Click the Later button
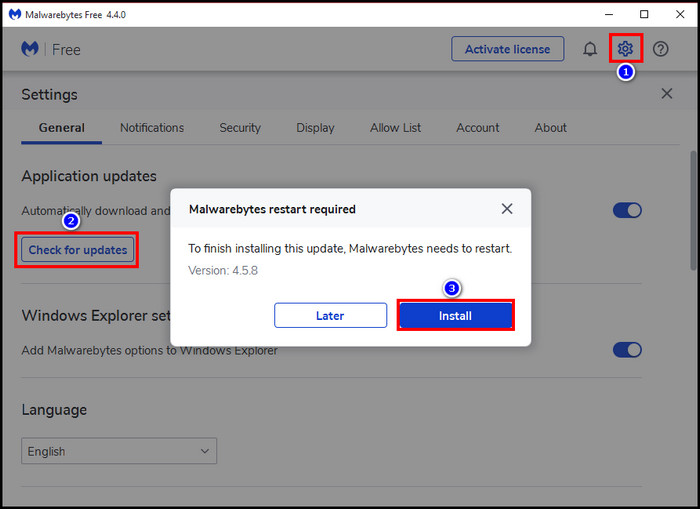The height and width of the screenshot is (509, 700). (x=330, y=315)
